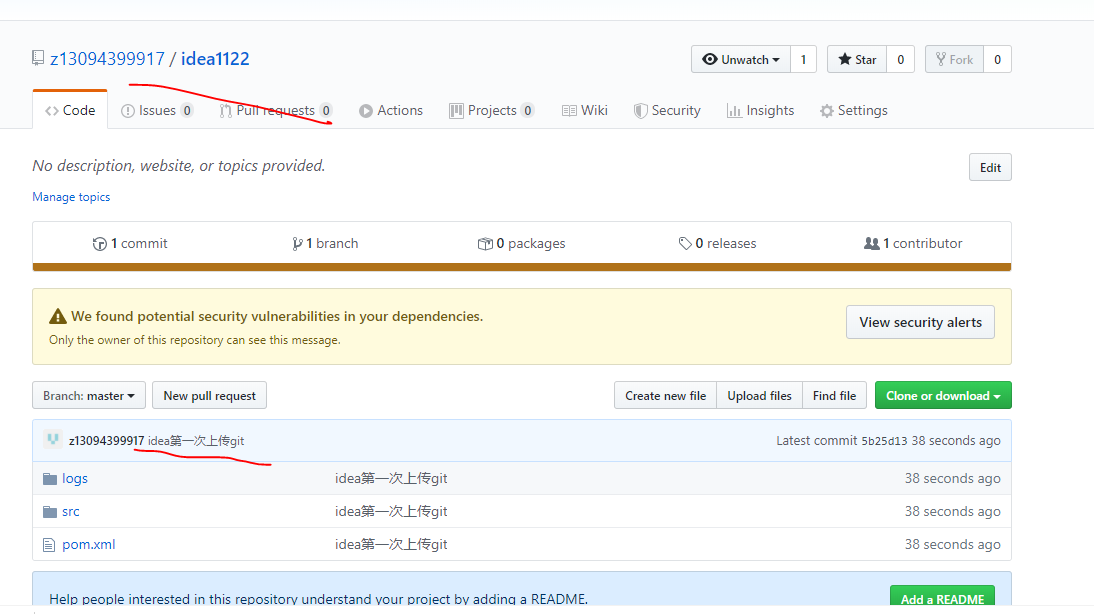Click the releases tag icon
This screenshot has width=1094, height=614.
(x=685, y=244)
